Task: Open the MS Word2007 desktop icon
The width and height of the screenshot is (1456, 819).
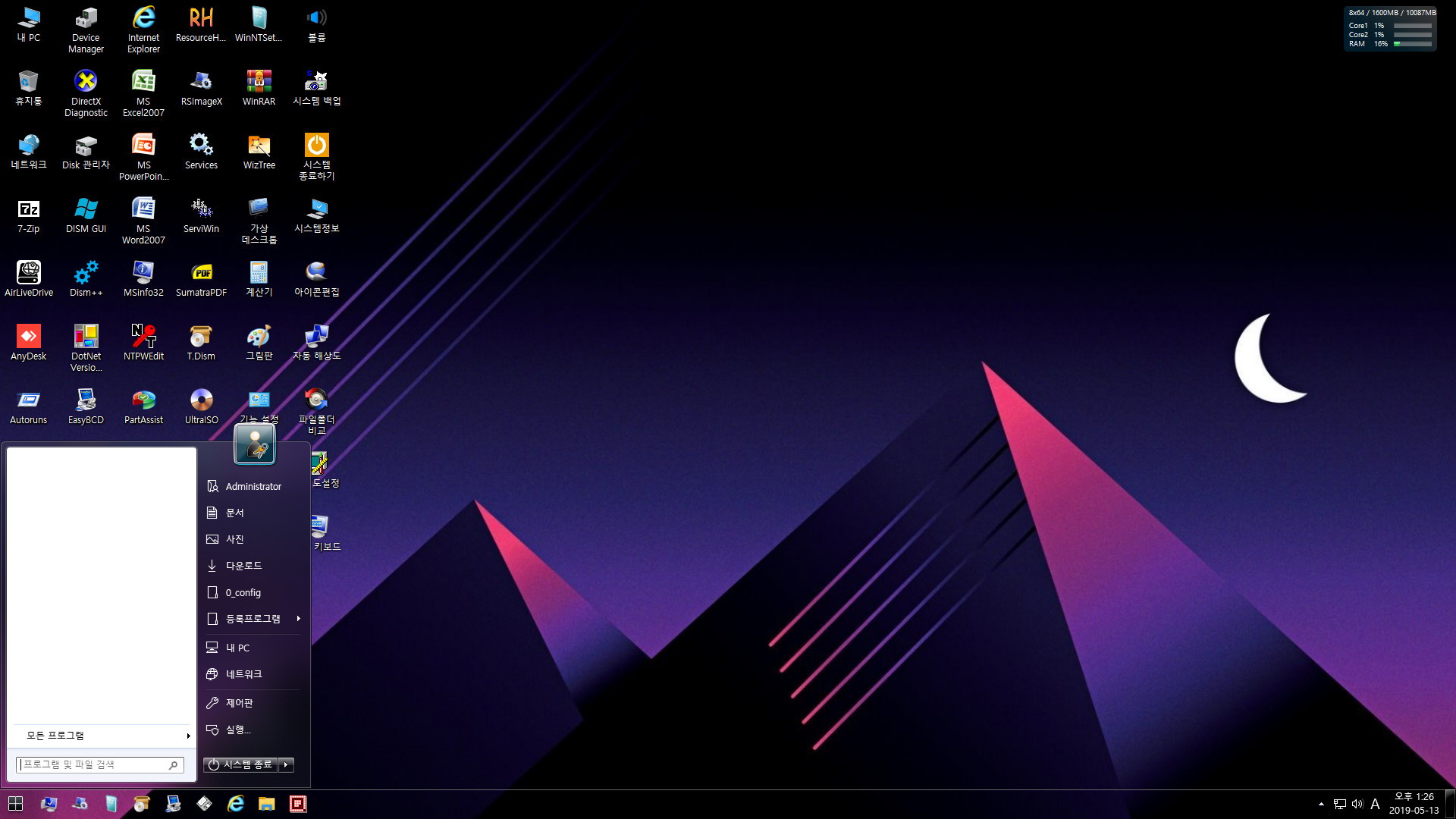Action: [143, 221]
